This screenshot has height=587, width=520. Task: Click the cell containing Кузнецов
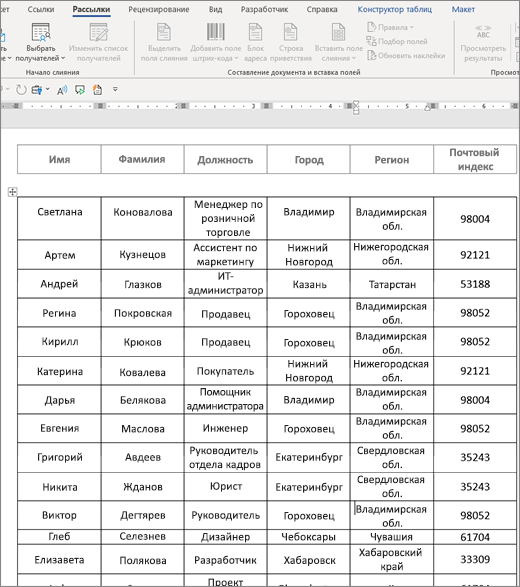(142, 255)
